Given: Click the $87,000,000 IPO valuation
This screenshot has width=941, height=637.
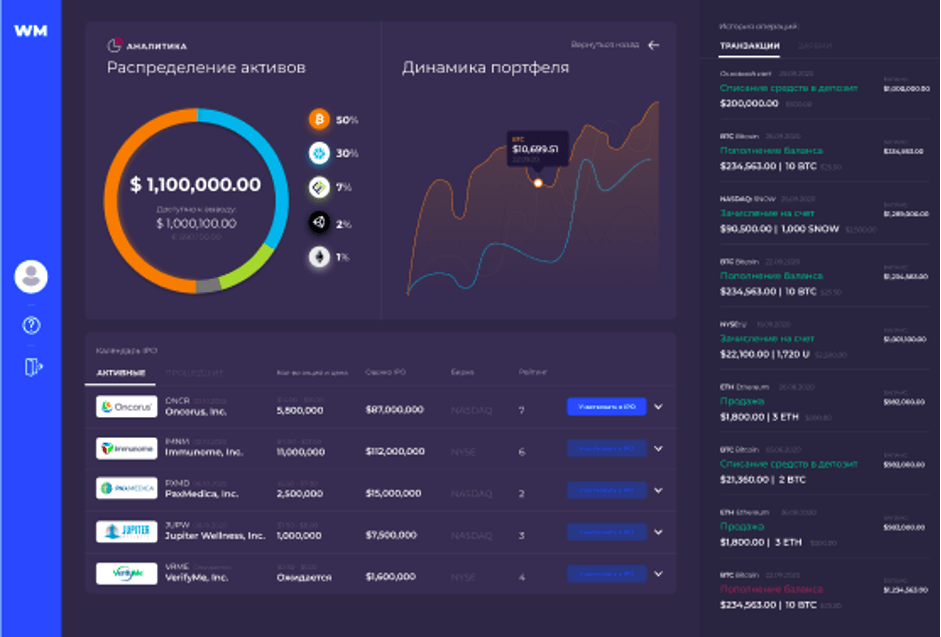Looking at the screenshot, I should 394,409.
